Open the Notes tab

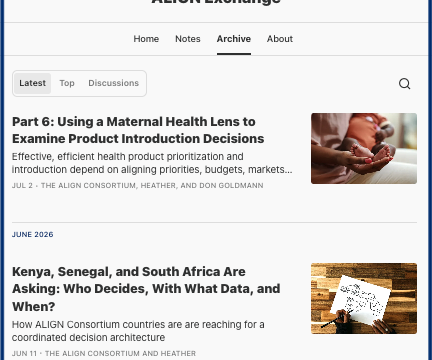tap(188, 39)
